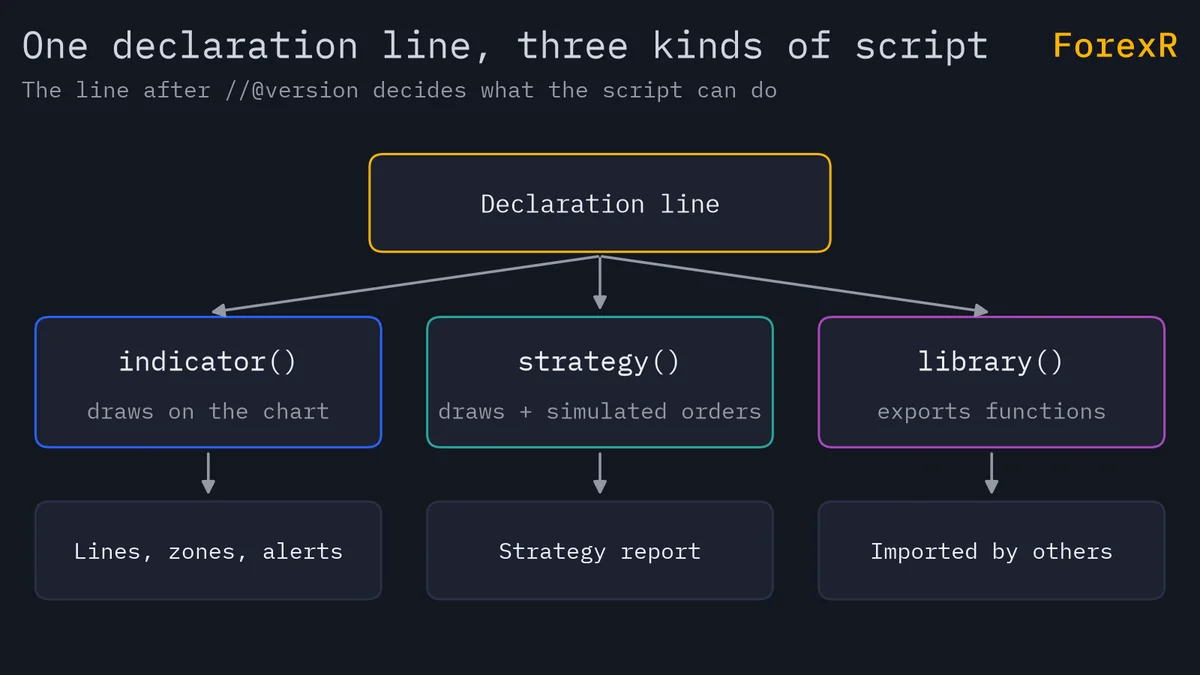Click the 'One declaration line, three kinds of script' title

pos(505,46)
